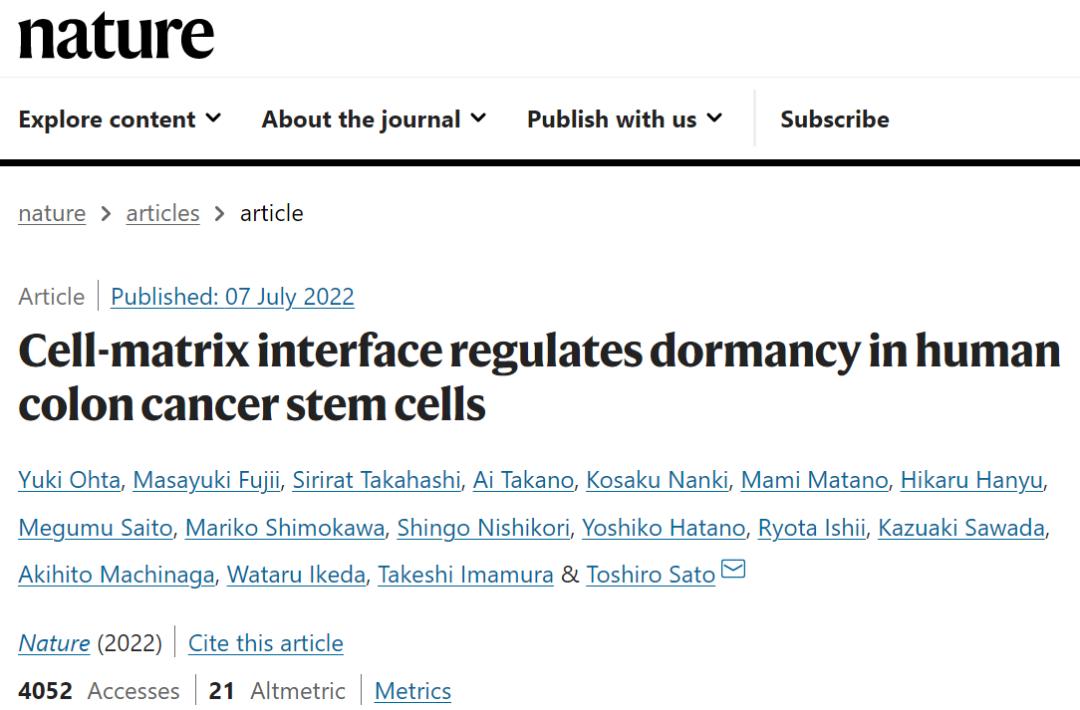Click author Mami Matano
This screenshot has height=710, width=1080.
coord(813,480)
